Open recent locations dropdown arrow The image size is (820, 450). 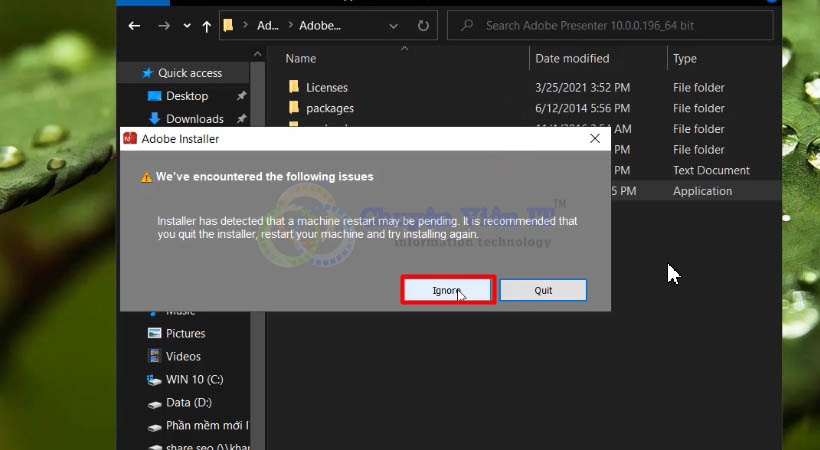pos(187,26)
